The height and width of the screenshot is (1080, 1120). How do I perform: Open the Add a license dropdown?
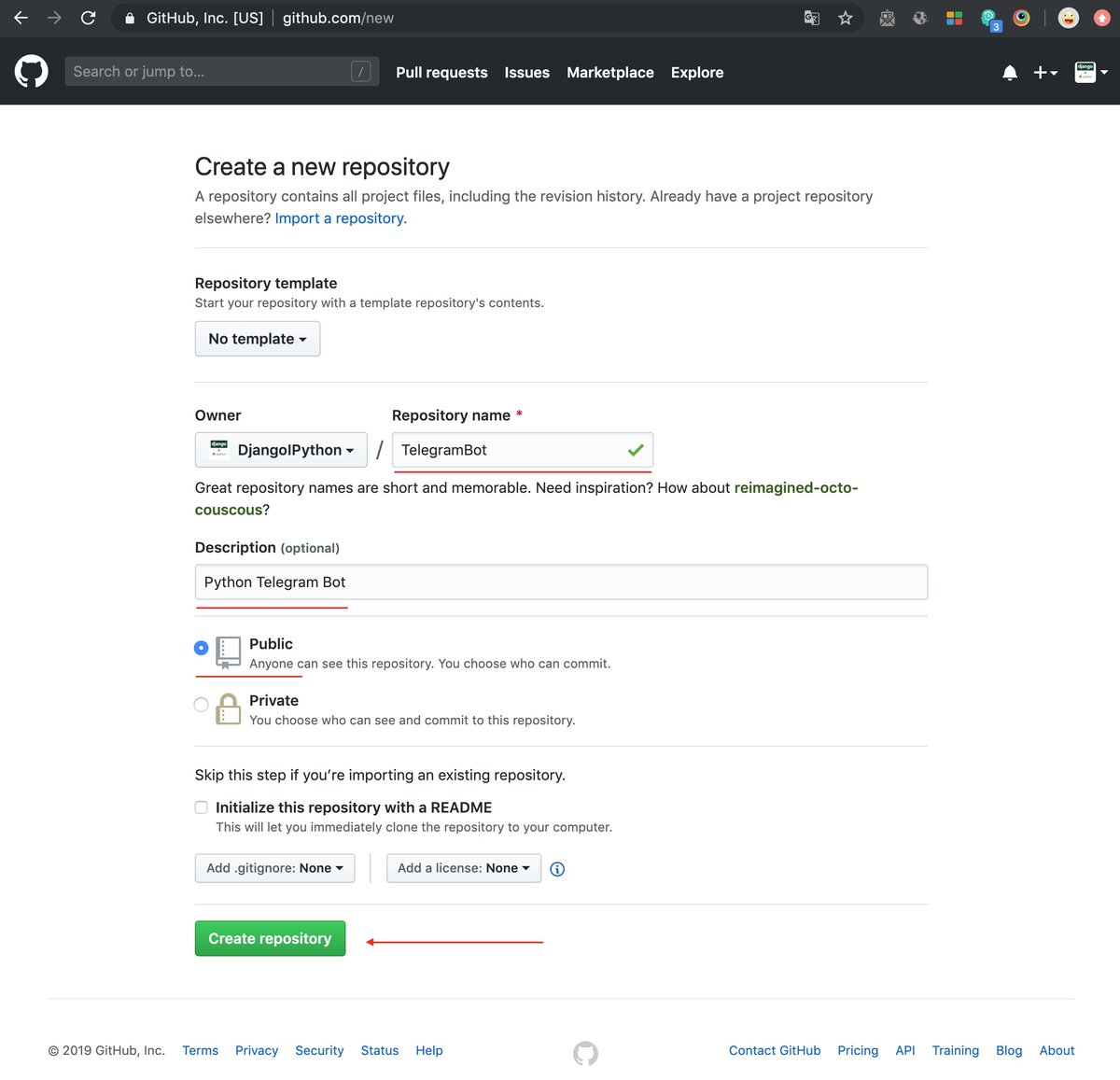click(x=464, y=868)
